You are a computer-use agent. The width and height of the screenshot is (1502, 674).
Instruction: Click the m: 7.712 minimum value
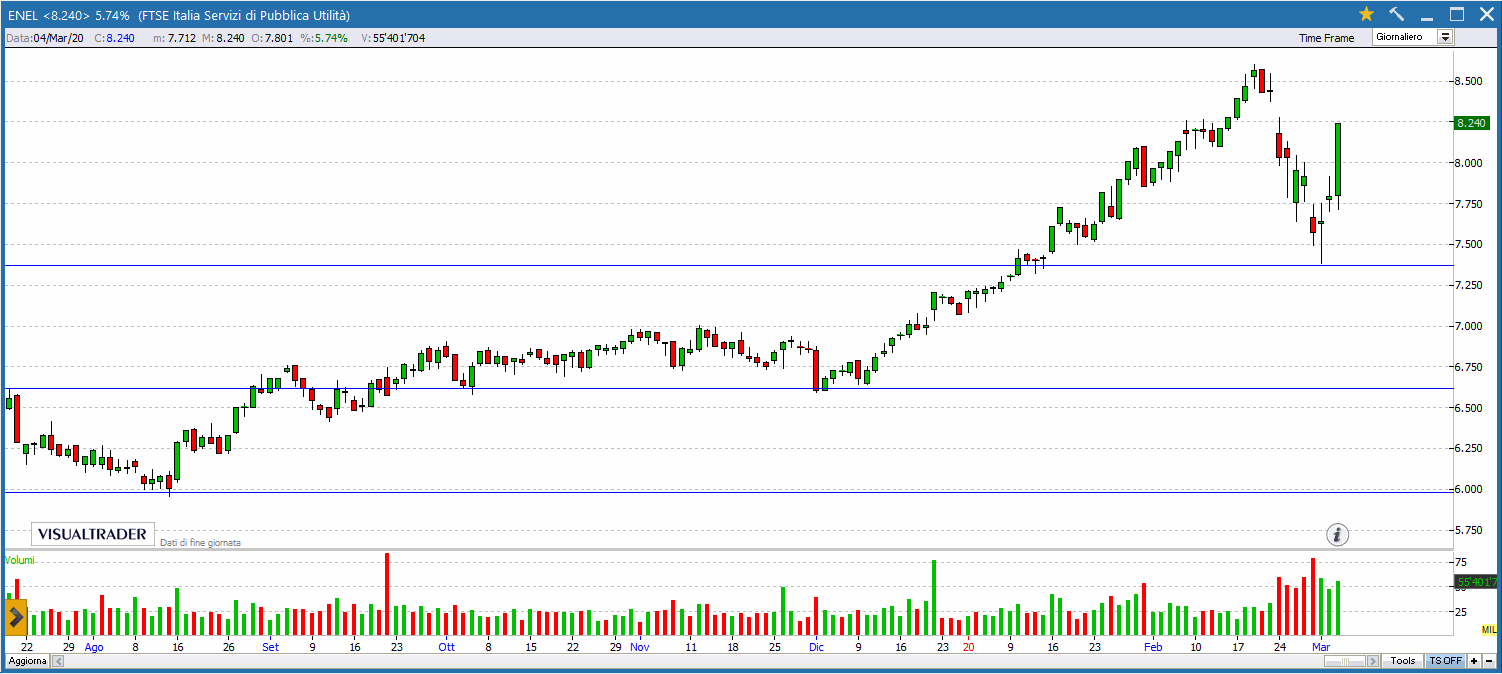pos(173,38)
